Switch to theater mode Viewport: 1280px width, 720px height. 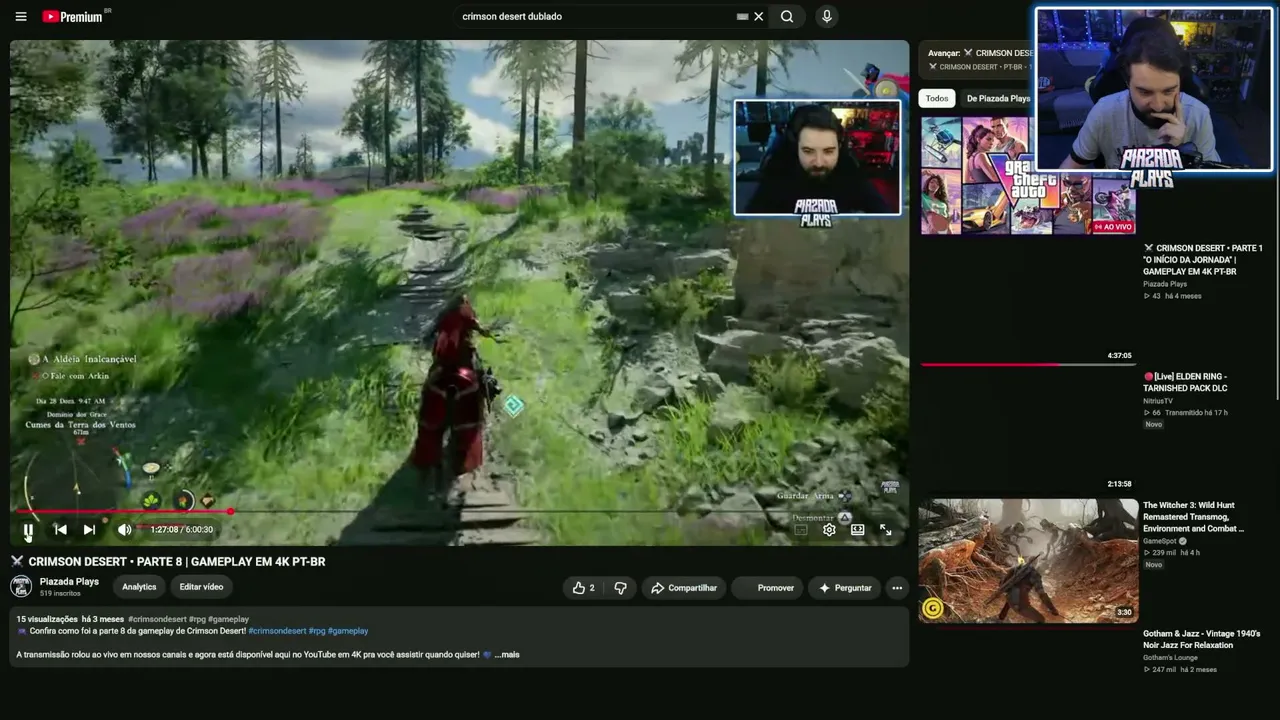point(857,530)
